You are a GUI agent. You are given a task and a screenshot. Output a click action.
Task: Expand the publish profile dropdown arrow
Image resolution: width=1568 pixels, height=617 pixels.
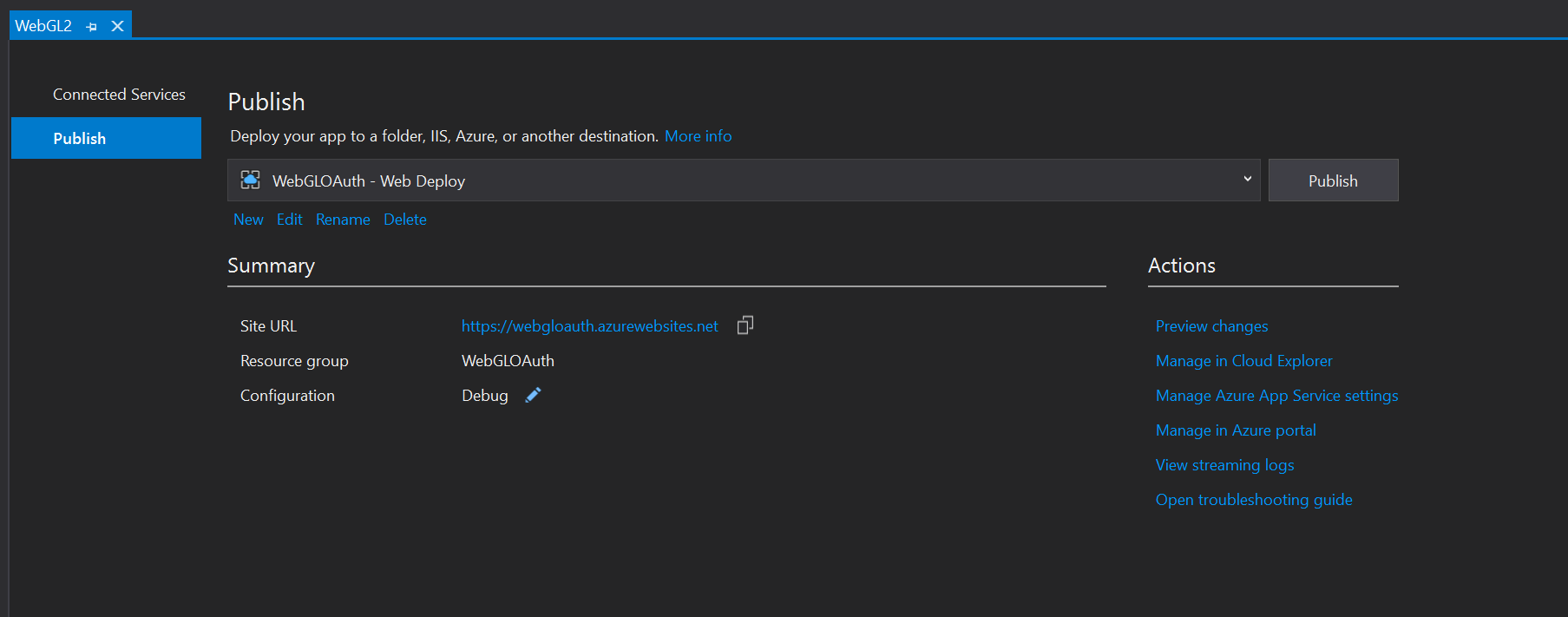(x=1247, y=180)
